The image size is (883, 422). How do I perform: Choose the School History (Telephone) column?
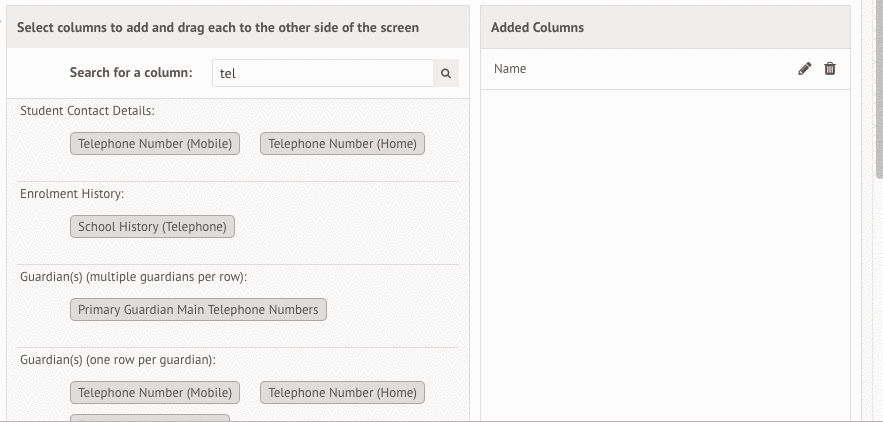pos(152,227)
